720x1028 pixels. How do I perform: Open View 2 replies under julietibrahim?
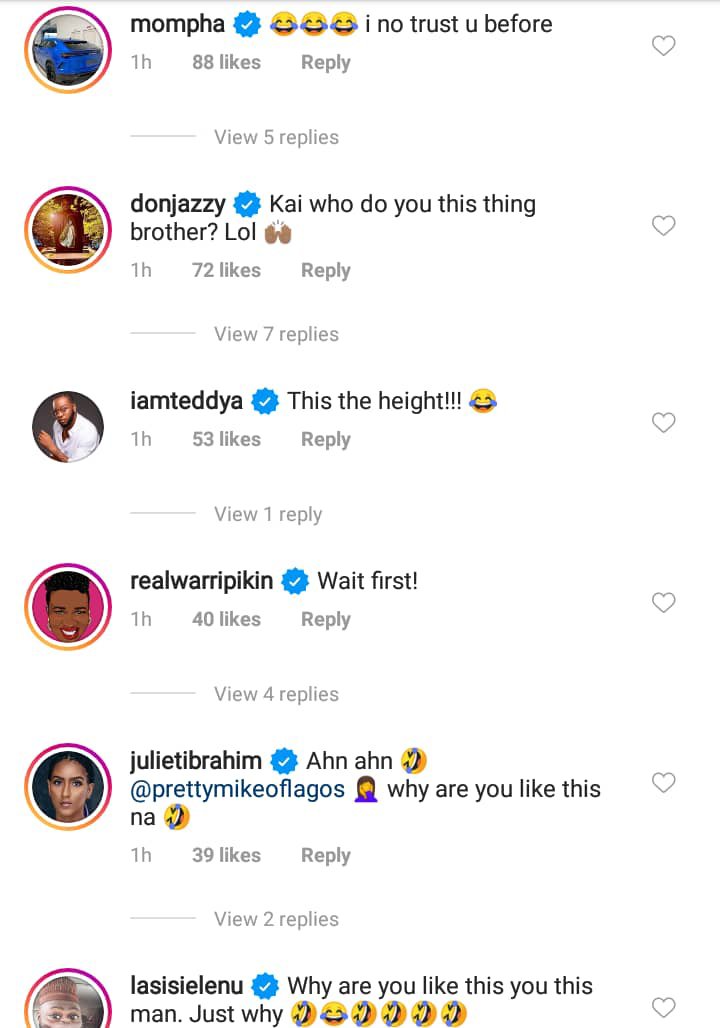(276, 919)
